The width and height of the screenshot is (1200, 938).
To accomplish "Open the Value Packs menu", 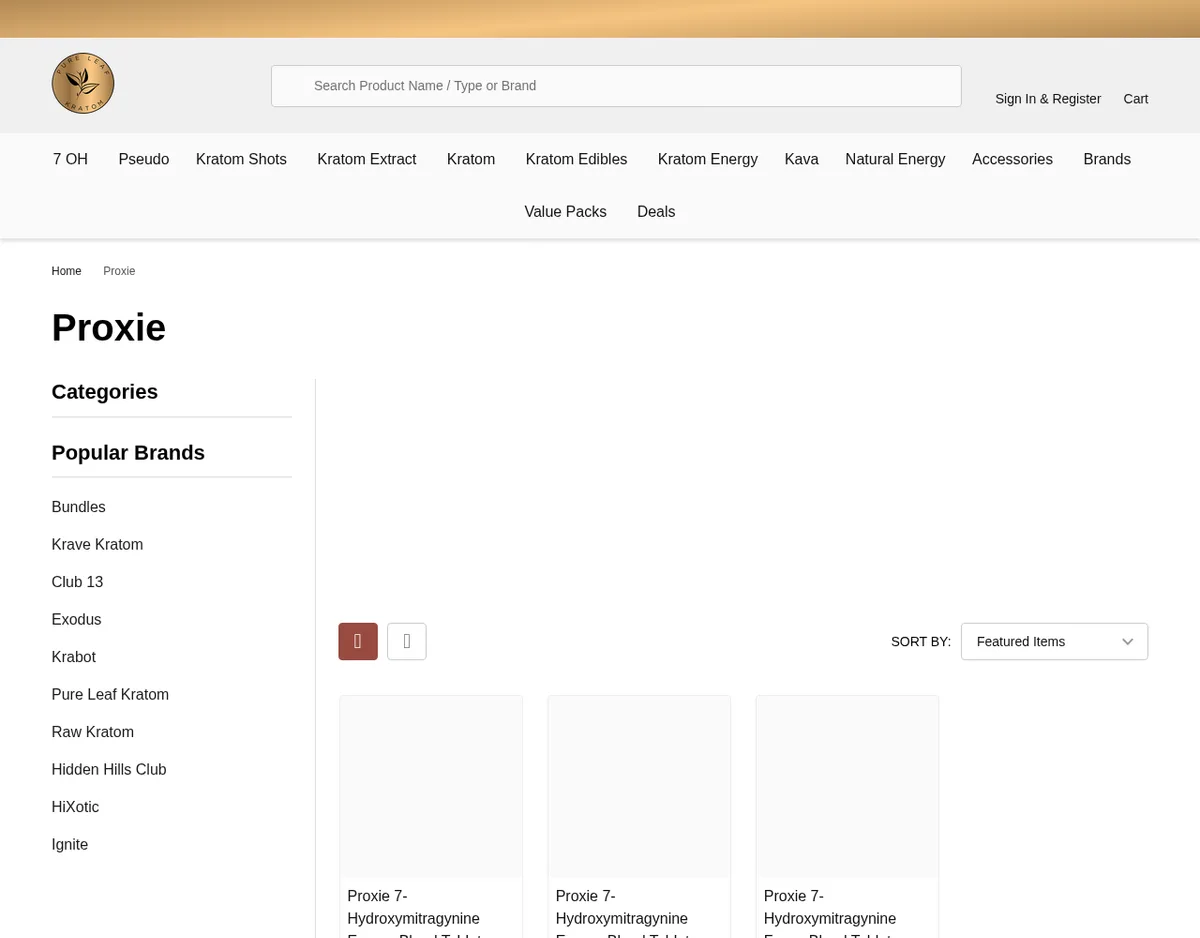I will 566,212.
